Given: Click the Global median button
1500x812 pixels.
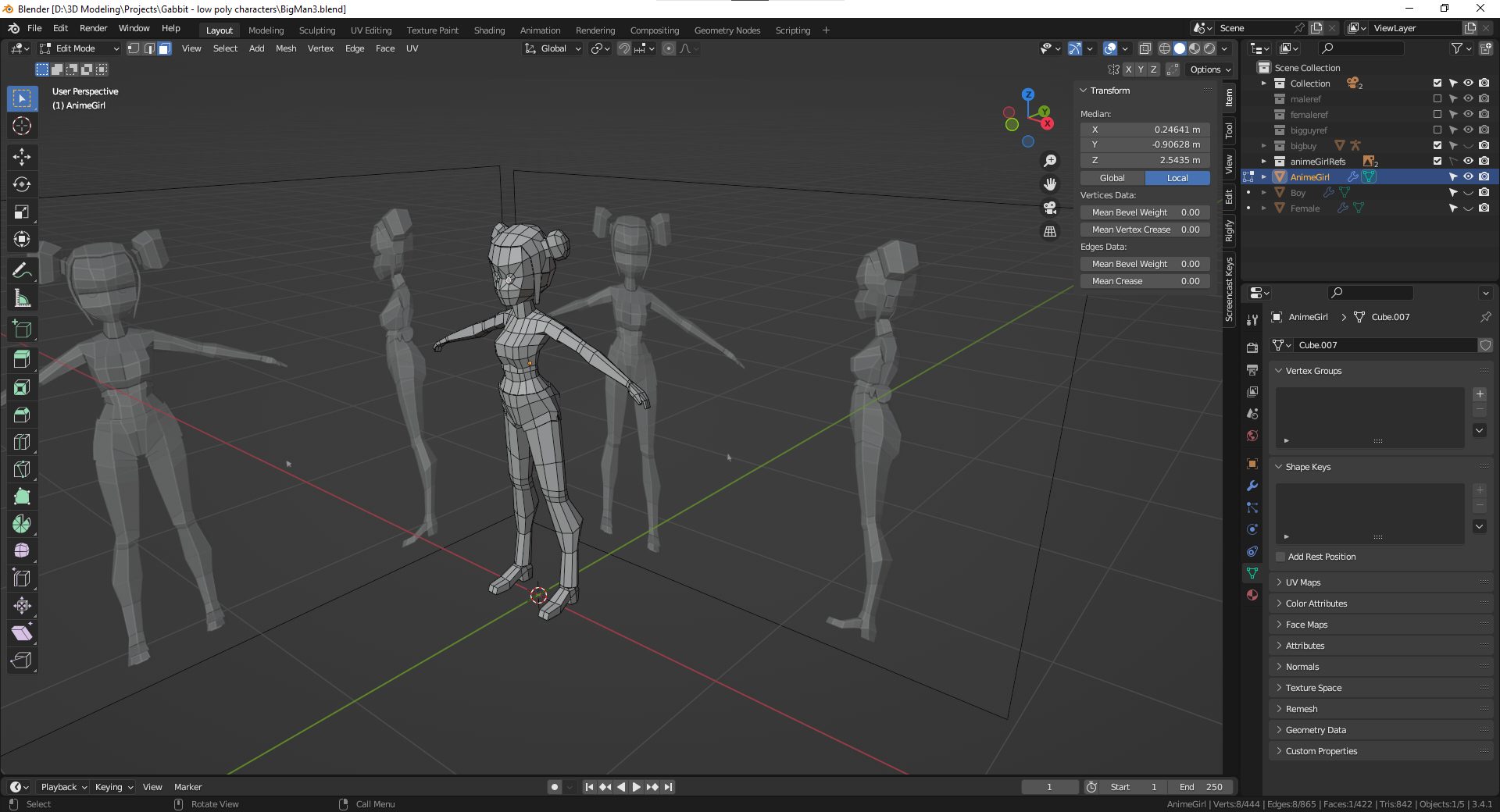Looking at the screenshot, I should pos(1112,178).
